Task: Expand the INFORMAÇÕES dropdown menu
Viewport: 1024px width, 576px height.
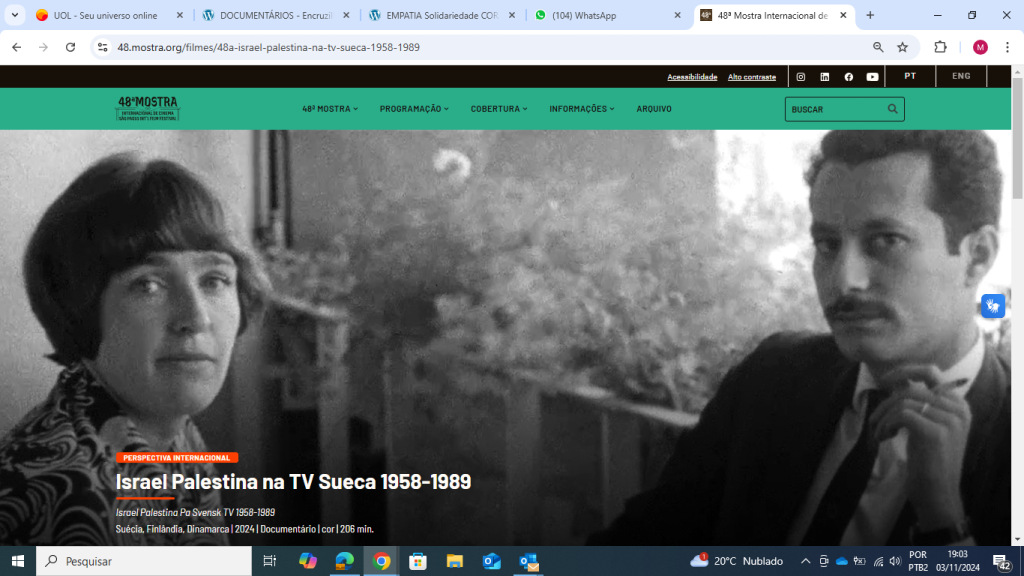Action: (582, 109)
